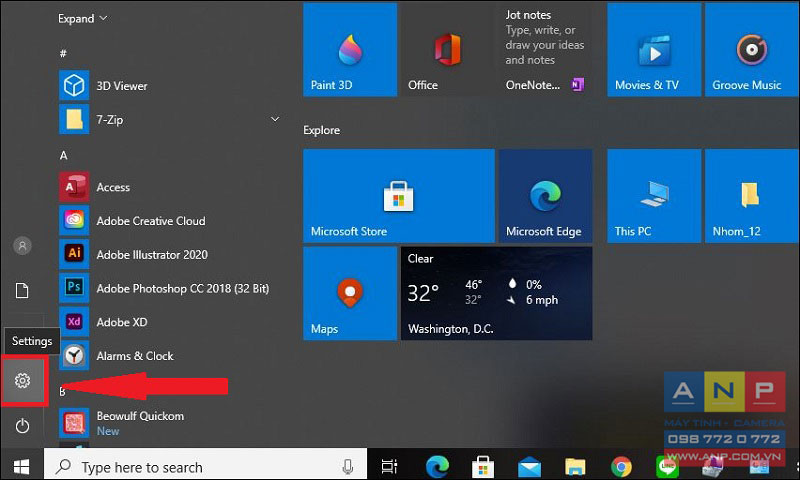Open the Microsoft Edge tile
Image resolution: width=800 pixels, height=480 pixels.
click(545, 196)
